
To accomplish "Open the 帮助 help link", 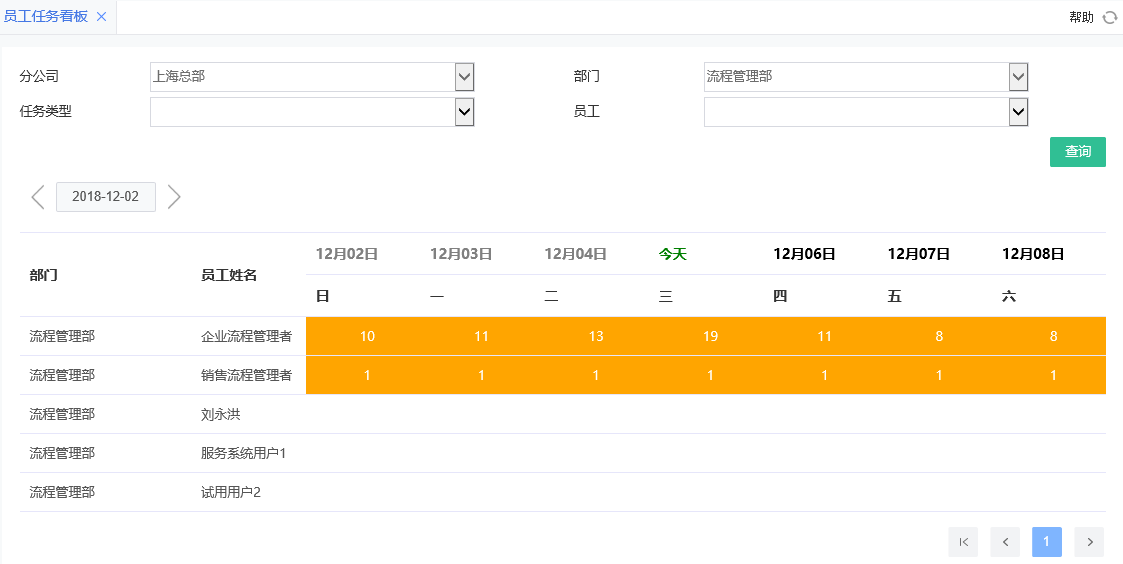I will 1081,17.
